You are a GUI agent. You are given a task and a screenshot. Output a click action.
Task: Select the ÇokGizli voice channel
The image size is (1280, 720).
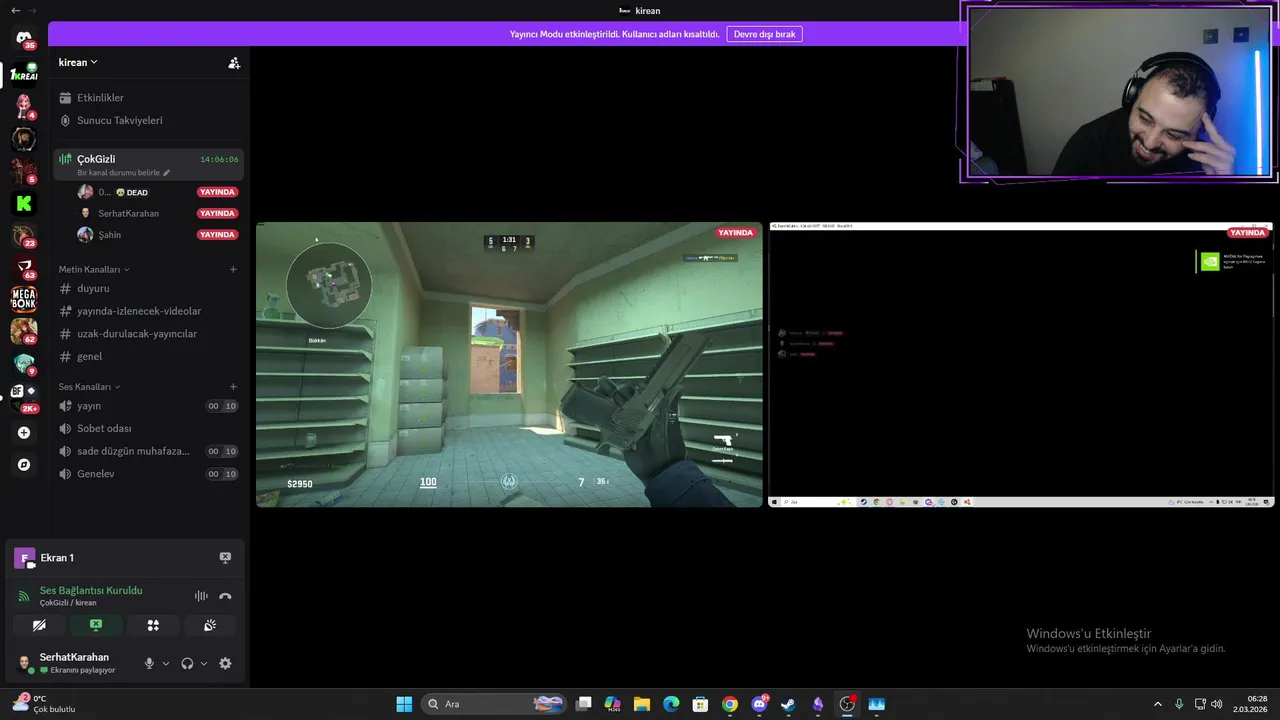(148, 164)
